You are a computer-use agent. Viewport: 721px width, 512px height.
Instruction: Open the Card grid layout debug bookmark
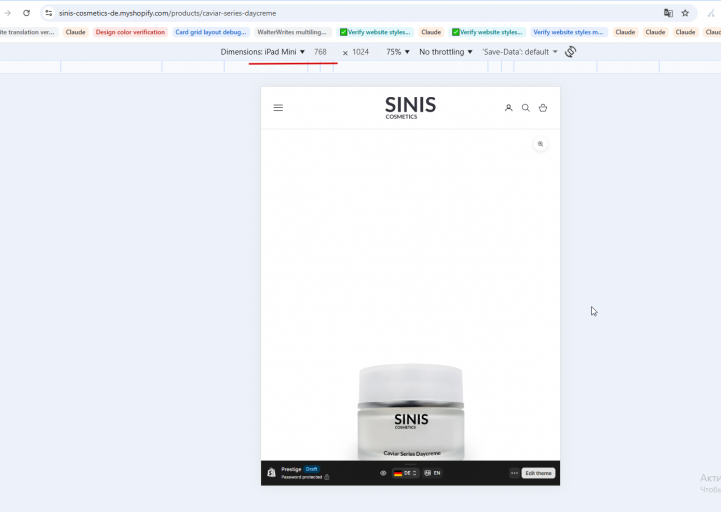click(x=211, y=32)
